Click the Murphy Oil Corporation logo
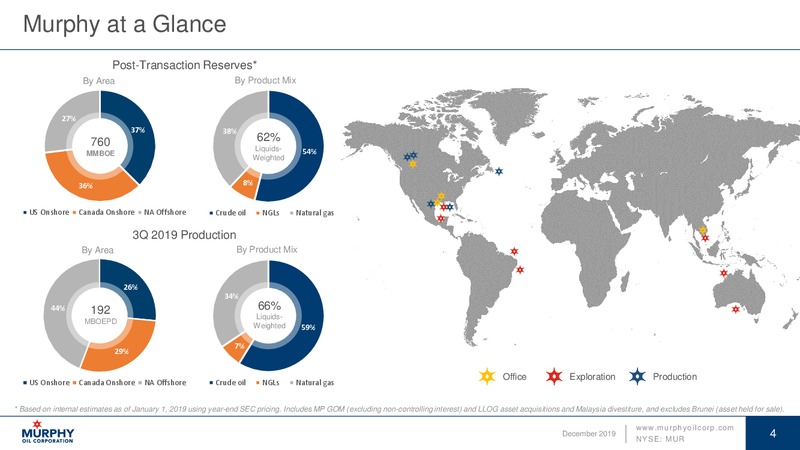800x450 pixels. (47, 432)
